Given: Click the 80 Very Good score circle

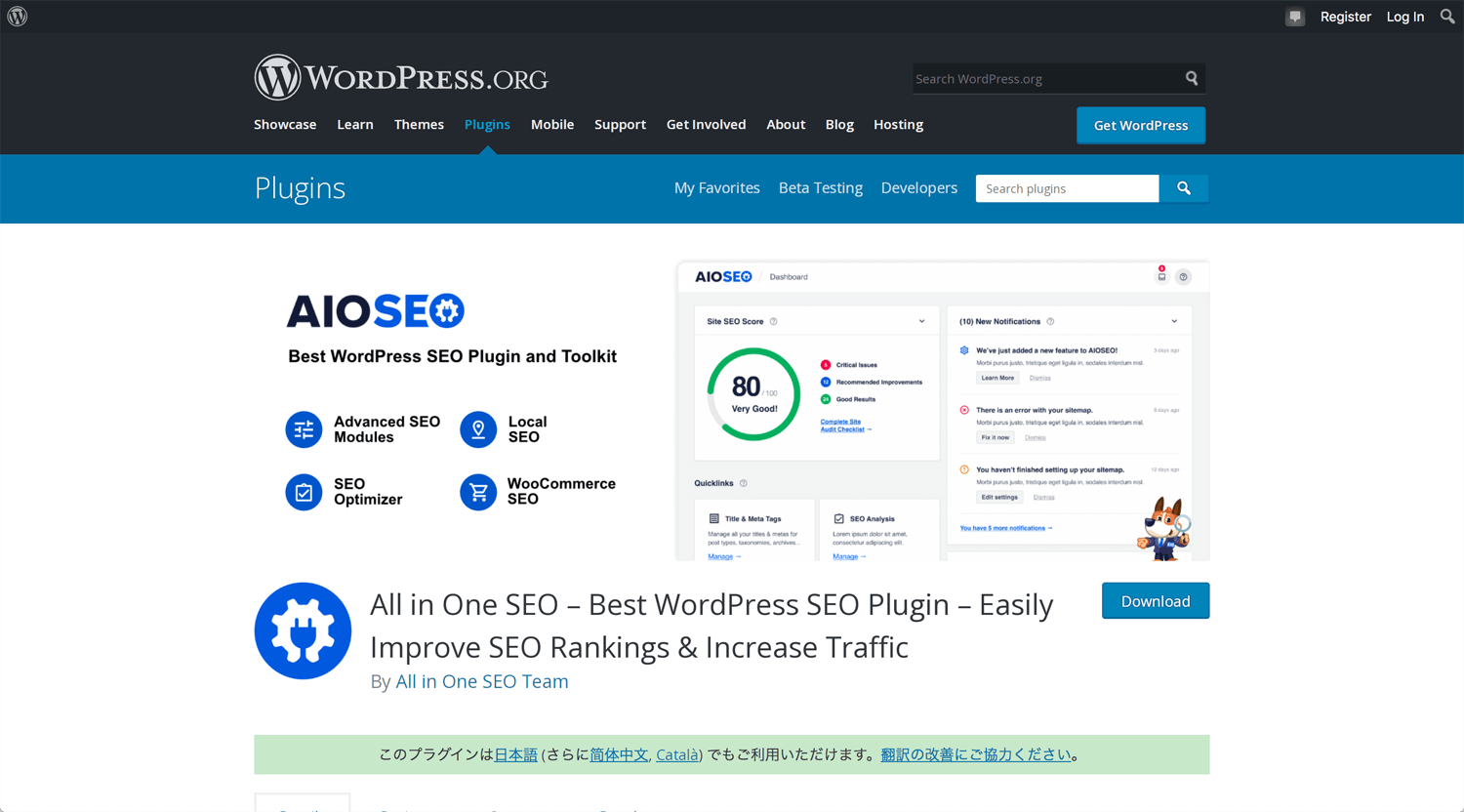Looking at the screenshot, I should (753, 394).
